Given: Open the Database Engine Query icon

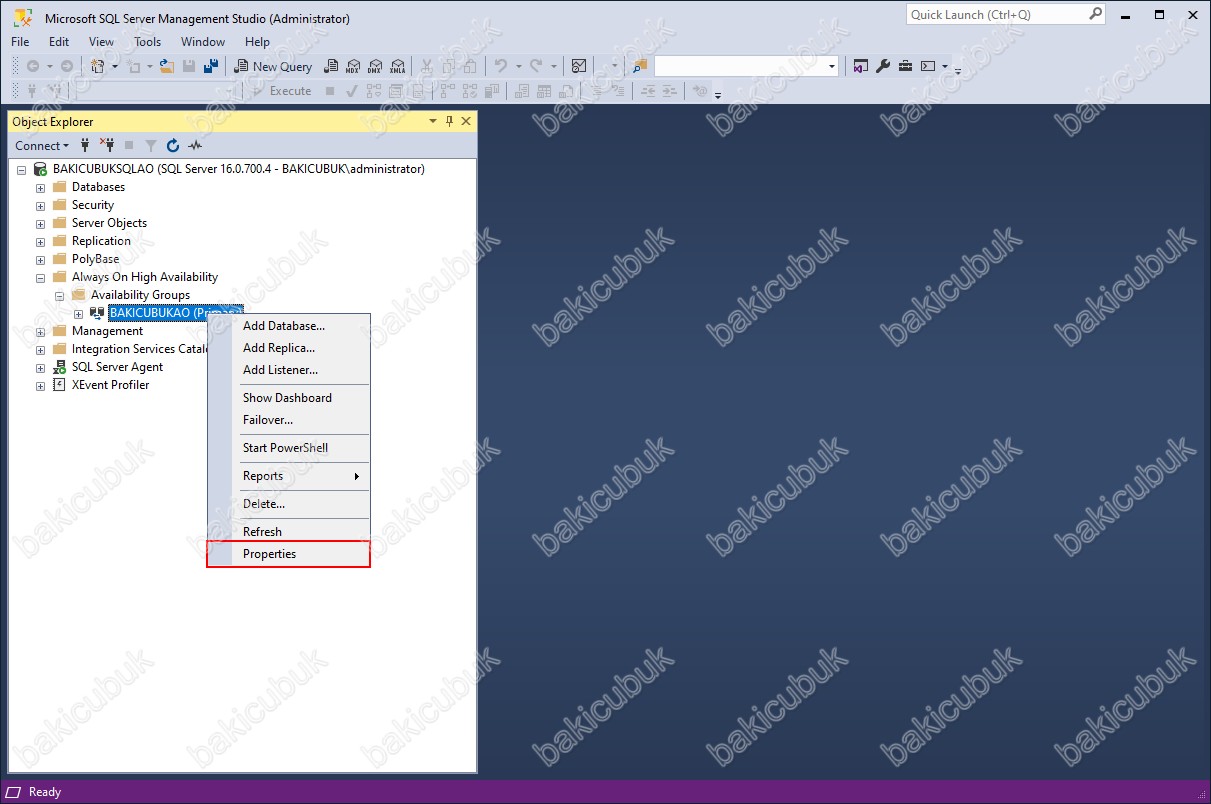Looking at the screenshot, I should (332, 66).
